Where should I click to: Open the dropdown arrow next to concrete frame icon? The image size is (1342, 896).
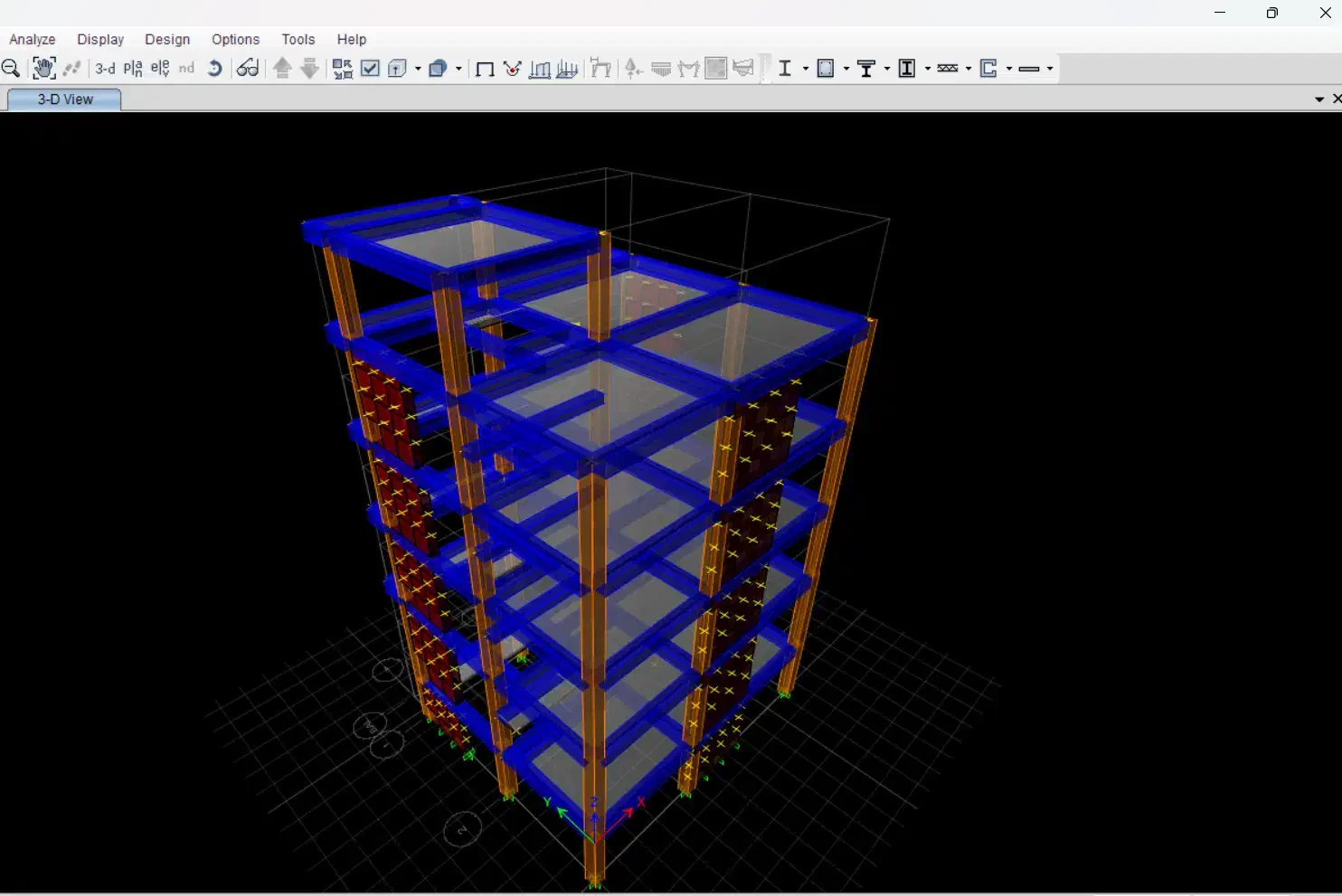846,69
